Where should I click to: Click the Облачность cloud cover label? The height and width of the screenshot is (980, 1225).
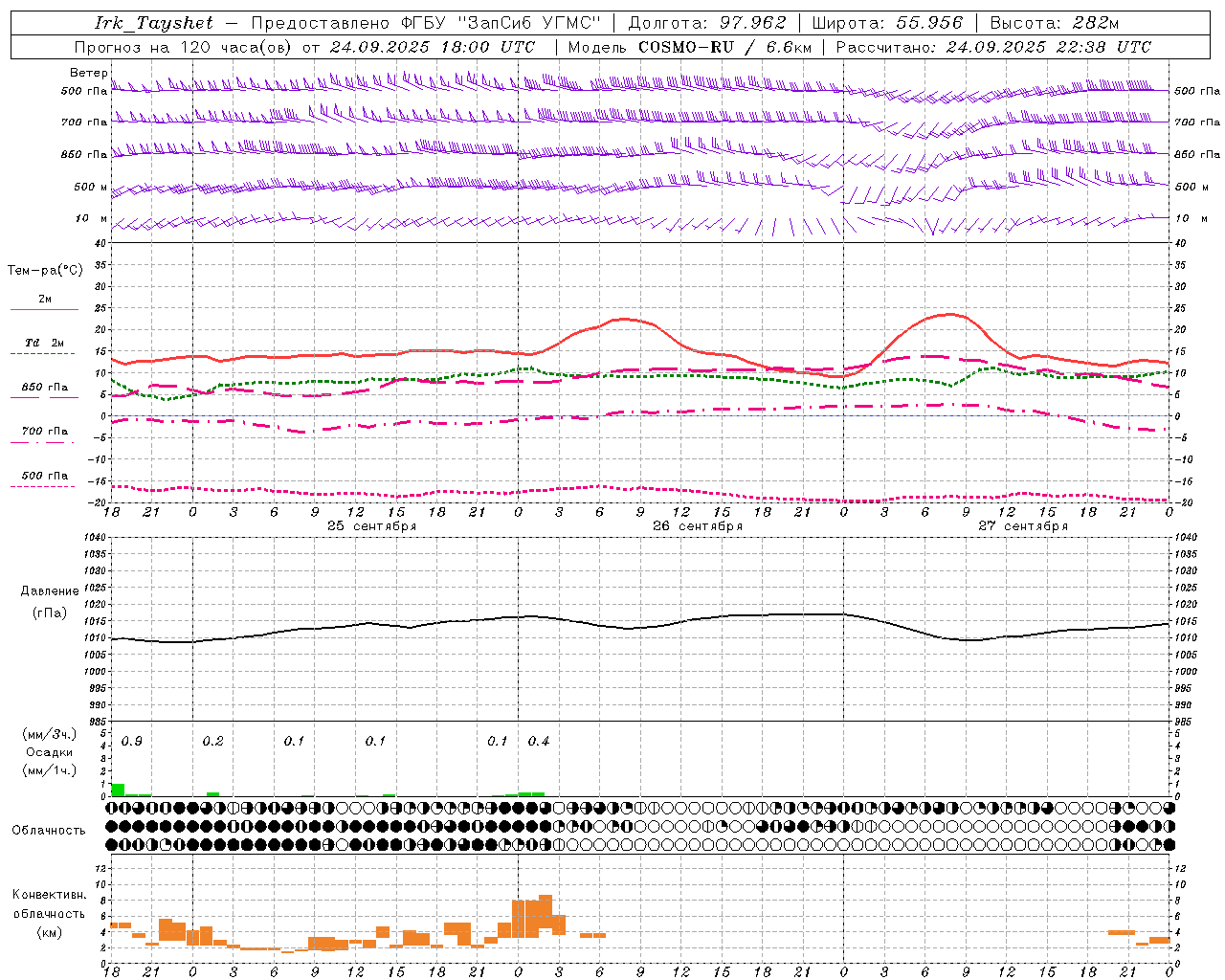pos(49,830)
